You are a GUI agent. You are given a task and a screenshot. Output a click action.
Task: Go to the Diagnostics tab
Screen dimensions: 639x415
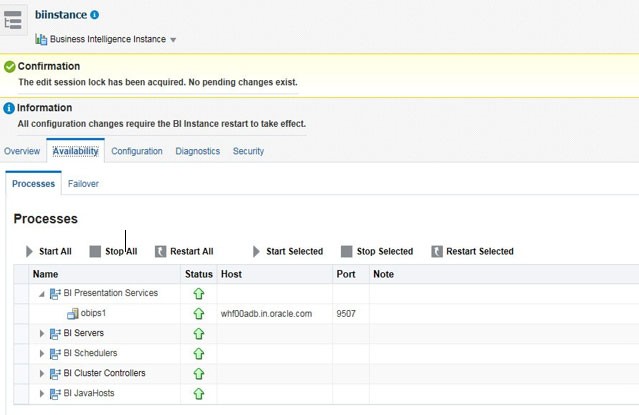point(198,151)
